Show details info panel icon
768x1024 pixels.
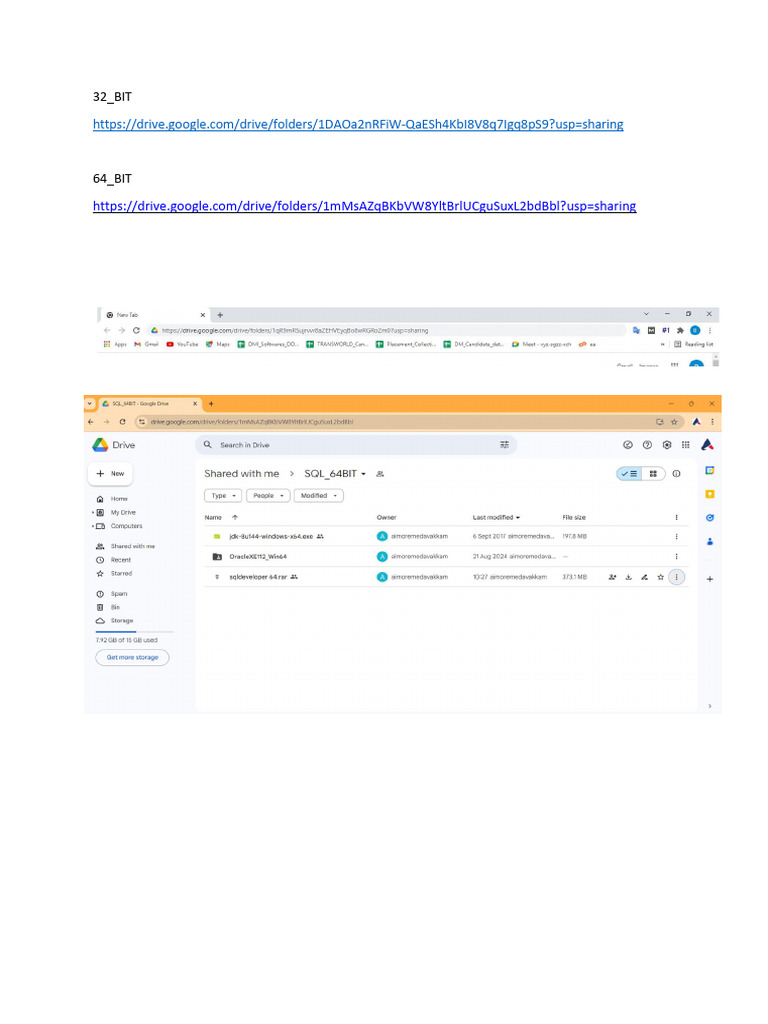[x=677, y=473]
